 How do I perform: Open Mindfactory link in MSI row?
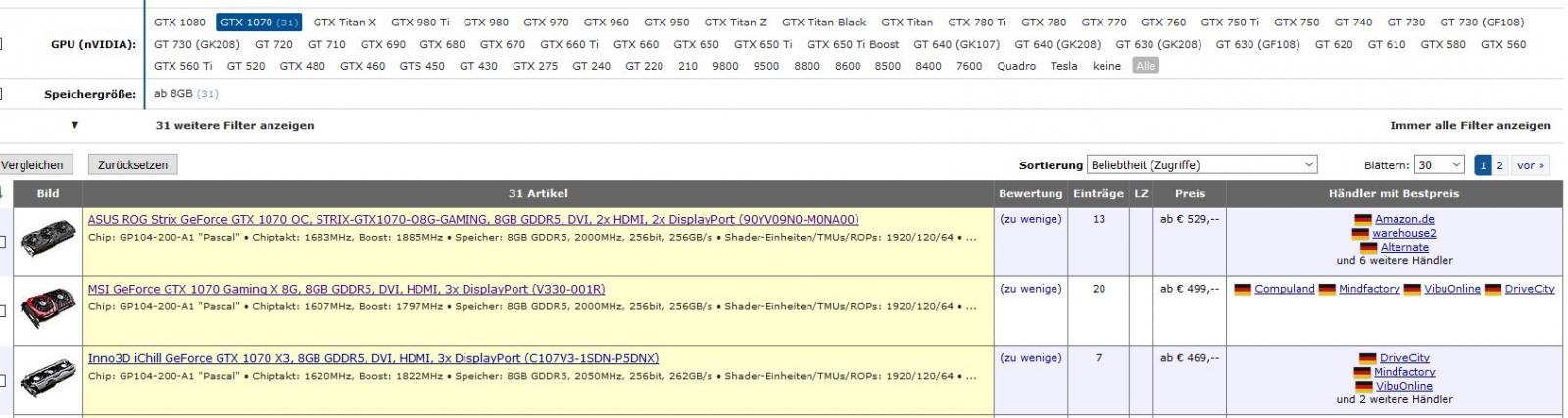click(x=1369, y=290)
